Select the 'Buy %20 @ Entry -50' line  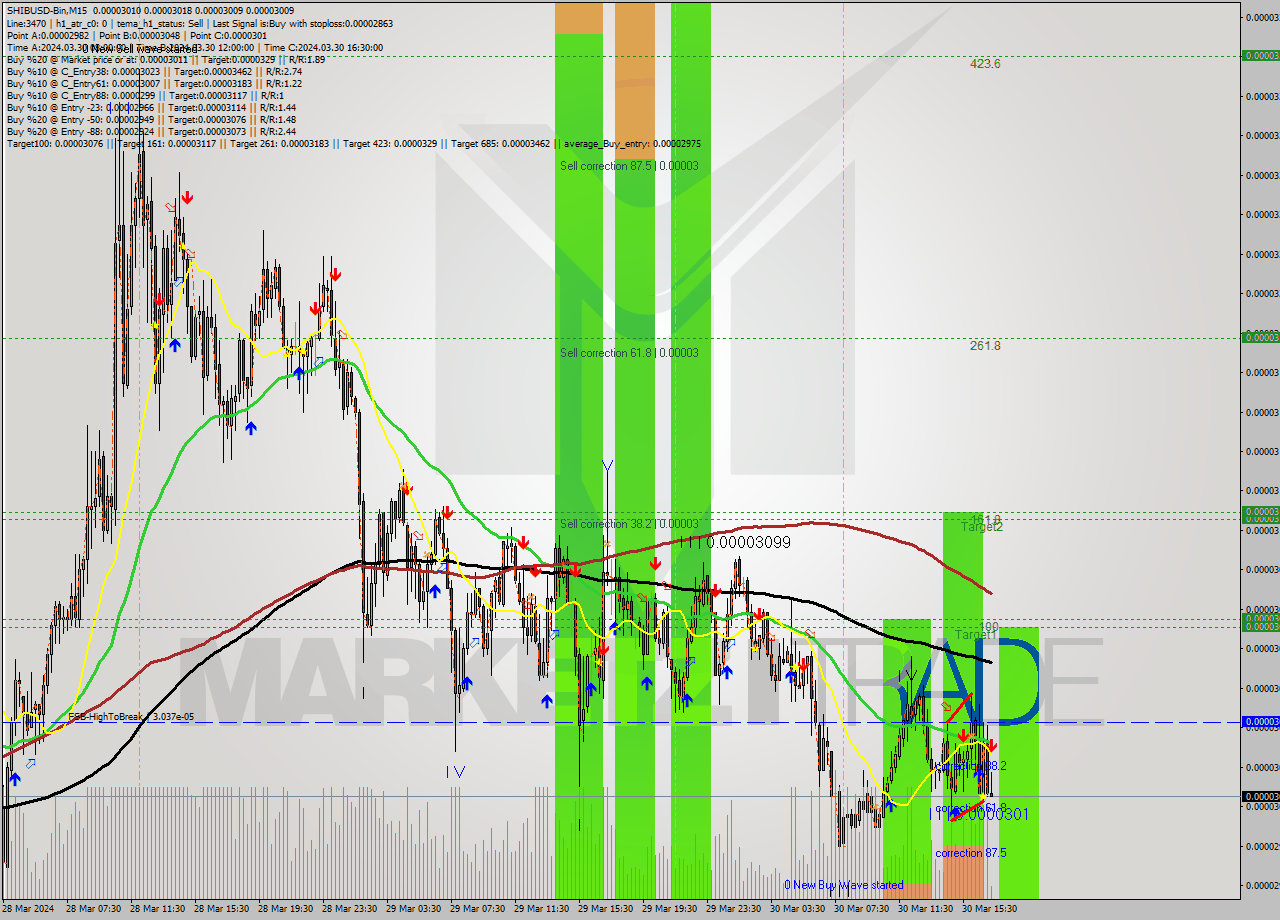151,119
